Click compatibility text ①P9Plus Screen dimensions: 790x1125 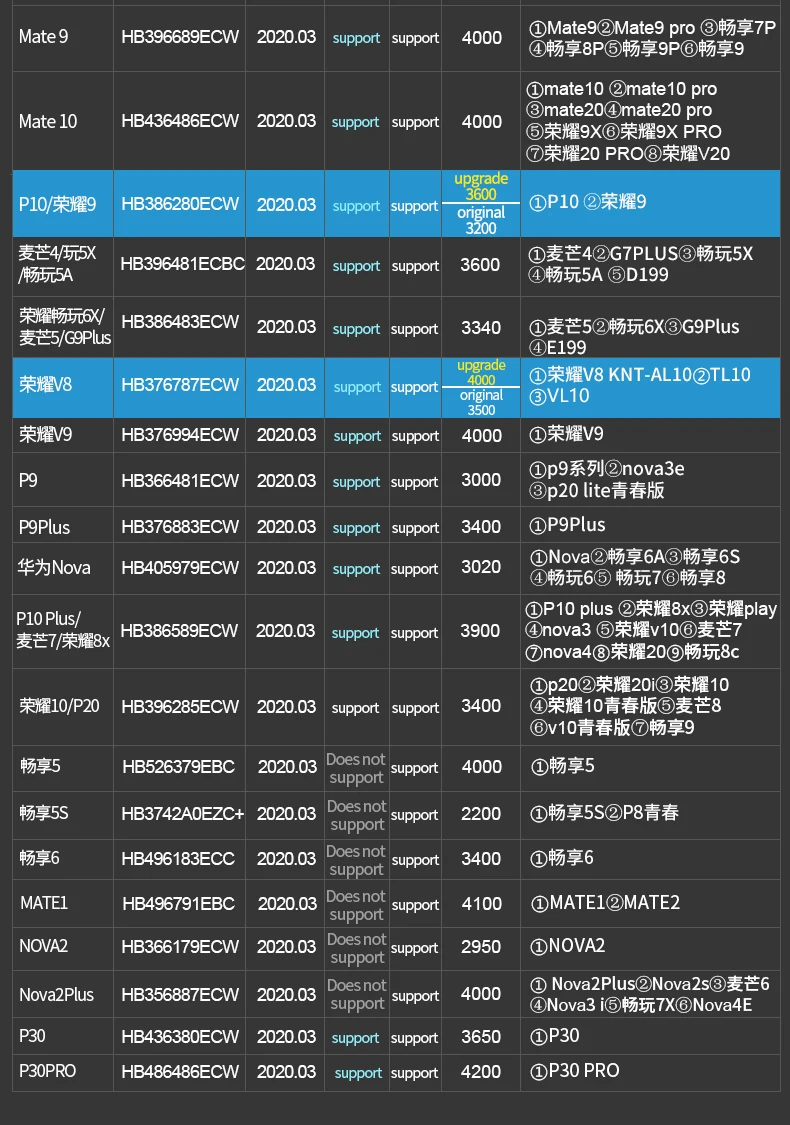click(x=567, y=525)
